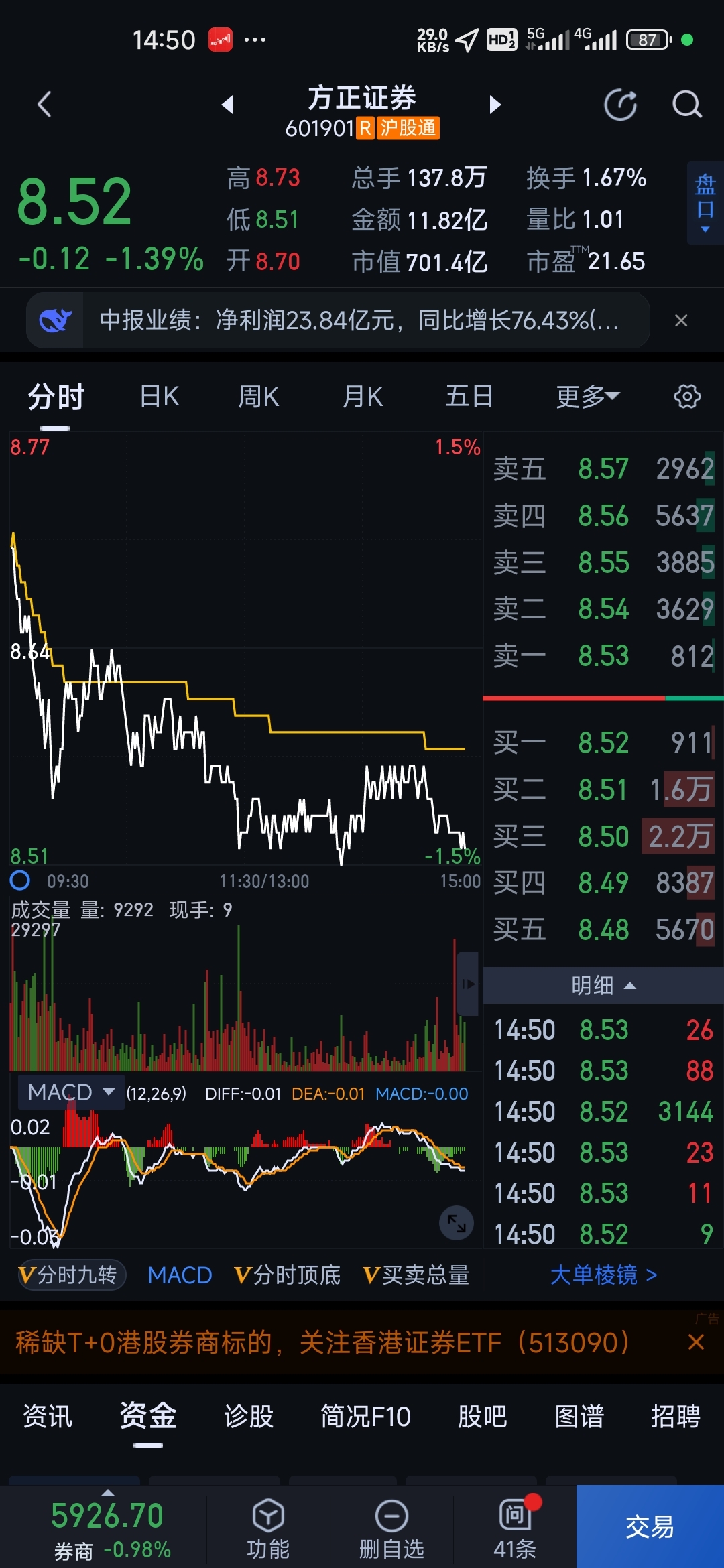This screenshot has width=724, height=1568.
Task: Select 买五 price 8.48 row
Action: click(x=603, y=930)
